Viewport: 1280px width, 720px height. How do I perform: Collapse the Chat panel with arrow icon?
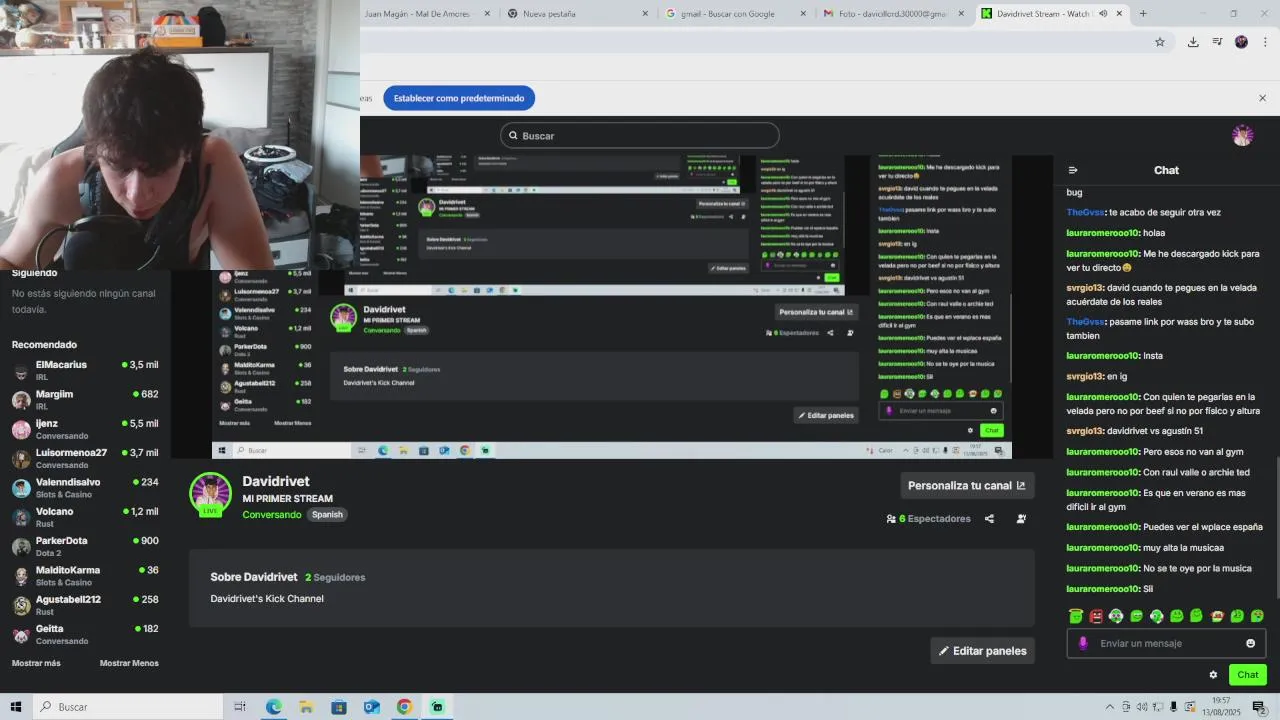click(1073, 170)
